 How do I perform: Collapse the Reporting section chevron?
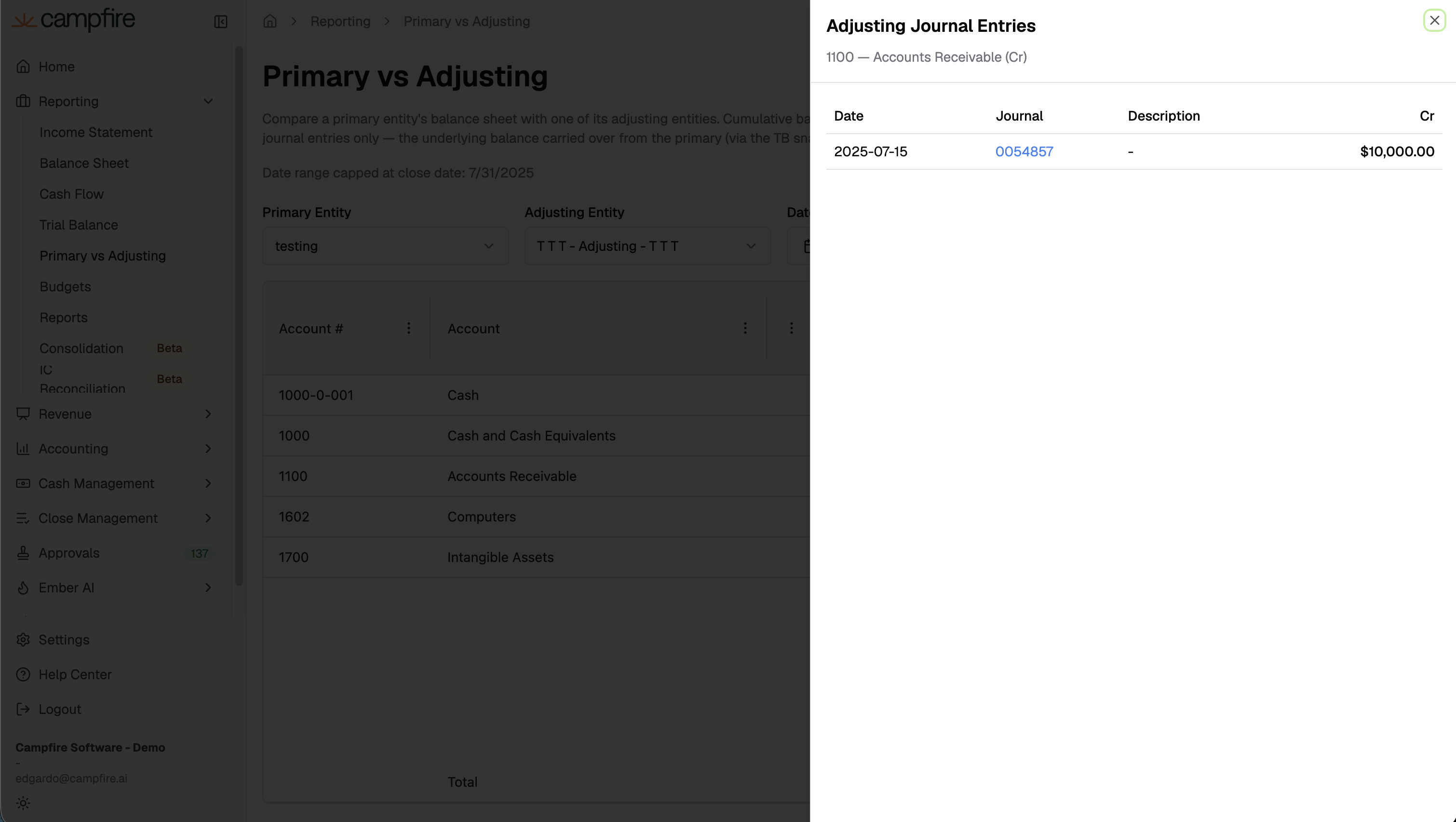click(x=208, y=101)
